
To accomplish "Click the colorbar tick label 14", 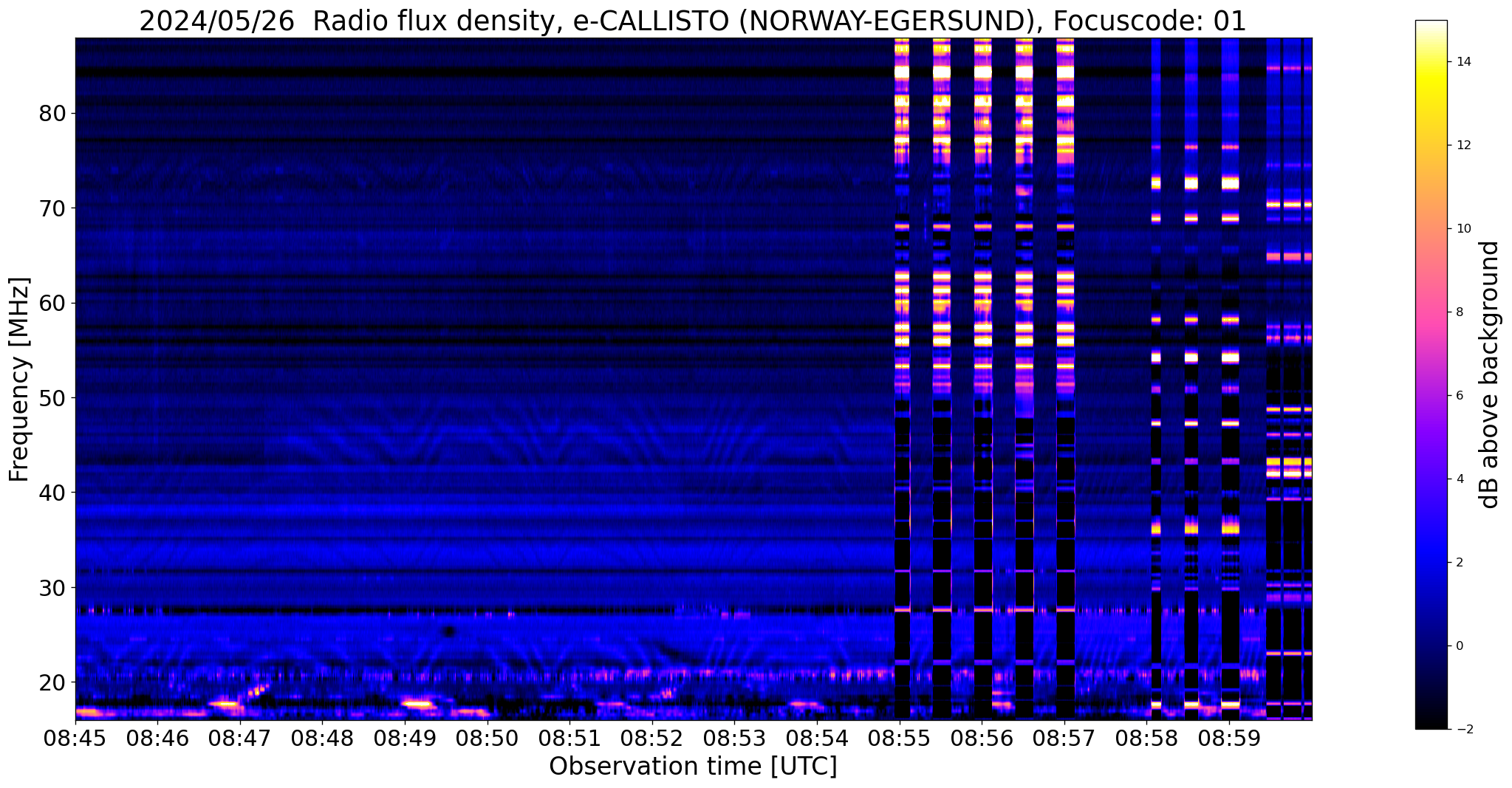I will coord(1463,62).
